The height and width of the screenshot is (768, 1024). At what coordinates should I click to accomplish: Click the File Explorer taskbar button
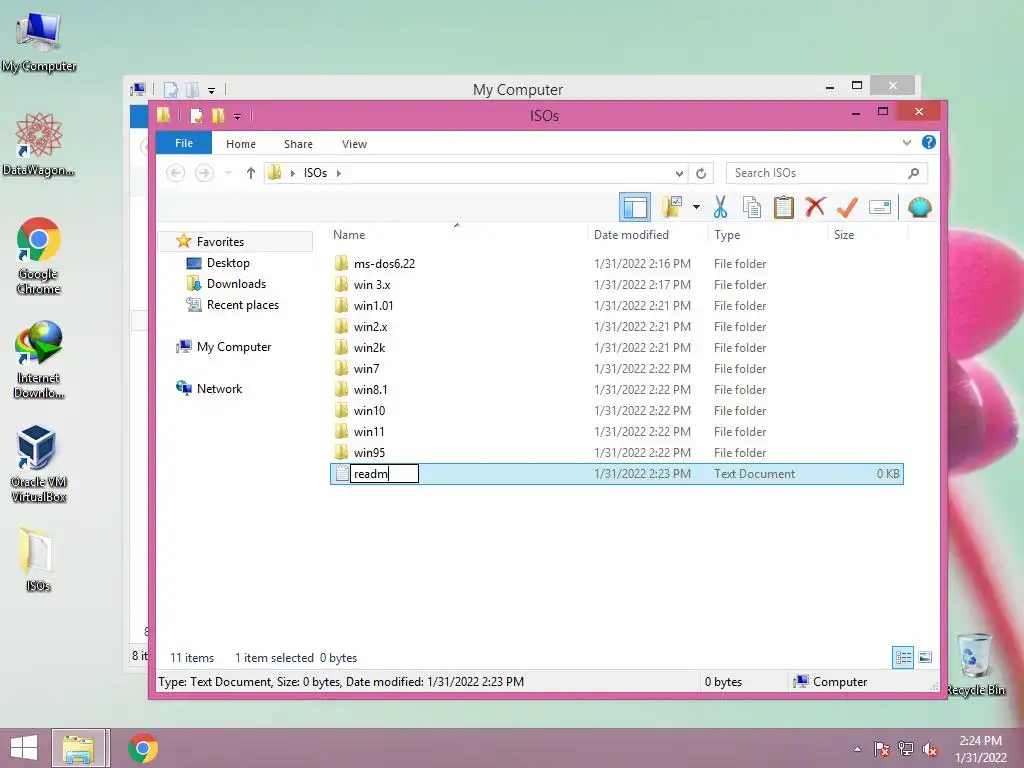pos(78,748)
